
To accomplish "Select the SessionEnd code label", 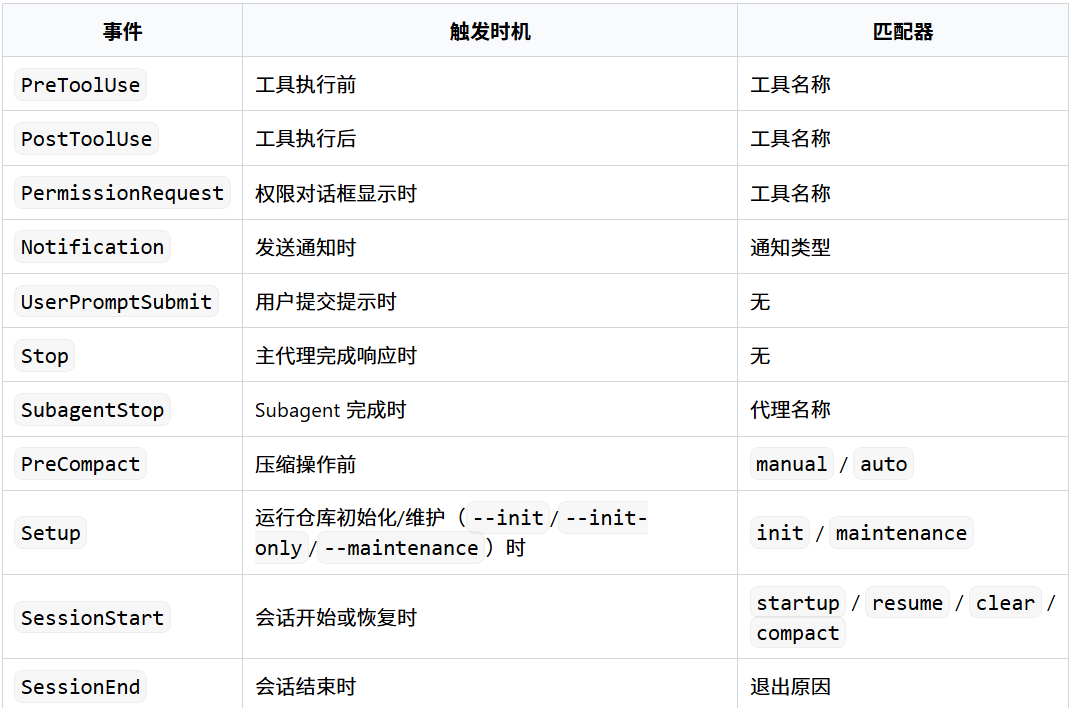I will 80,686.
